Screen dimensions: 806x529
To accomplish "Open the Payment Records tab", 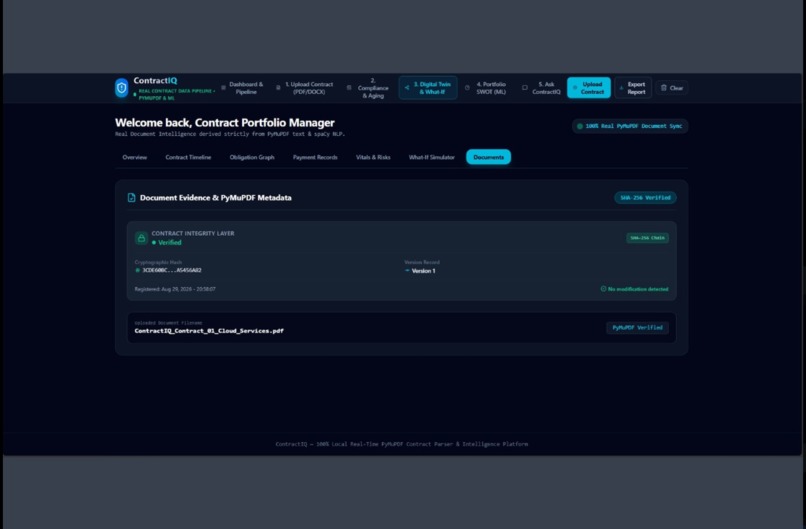I will [x=315, y=157].
